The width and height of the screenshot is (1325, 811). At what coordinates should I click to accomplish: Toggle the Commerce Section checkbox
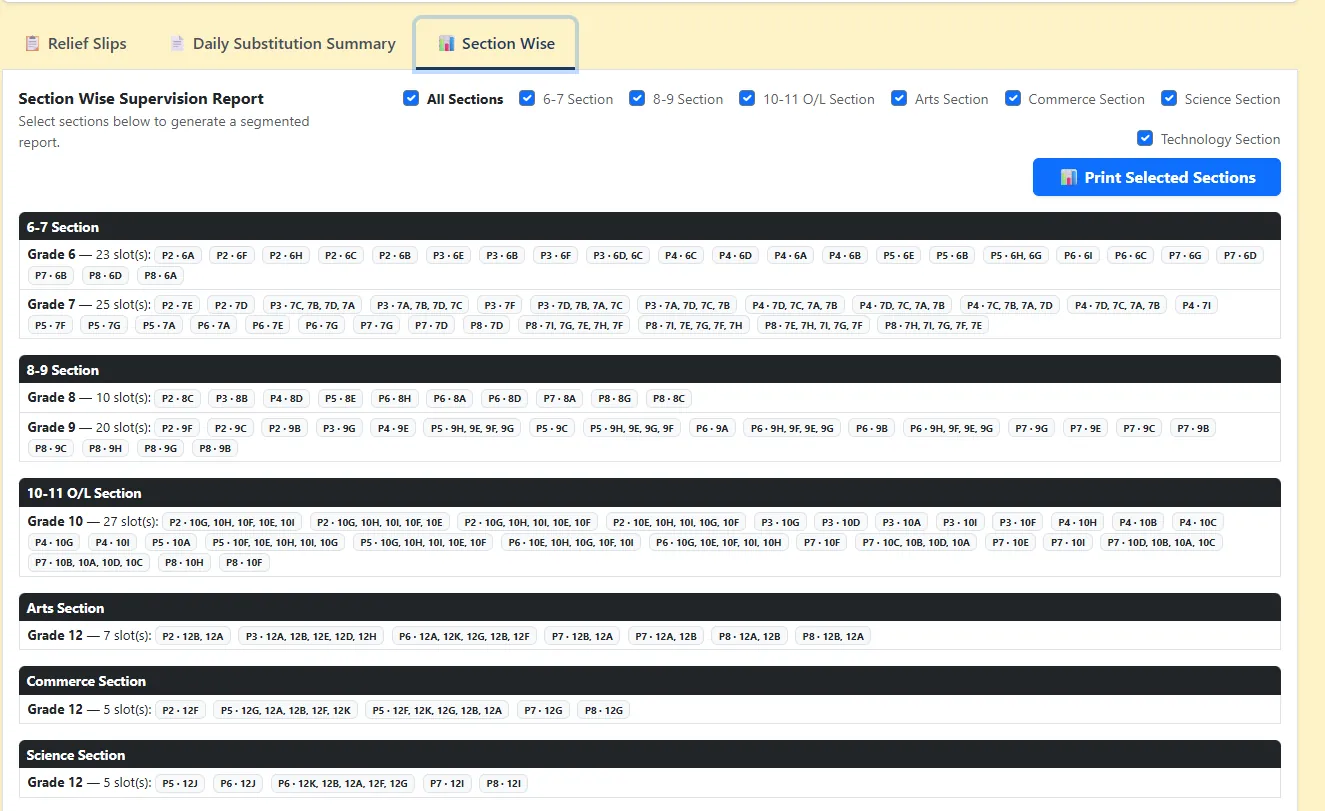1013,98
